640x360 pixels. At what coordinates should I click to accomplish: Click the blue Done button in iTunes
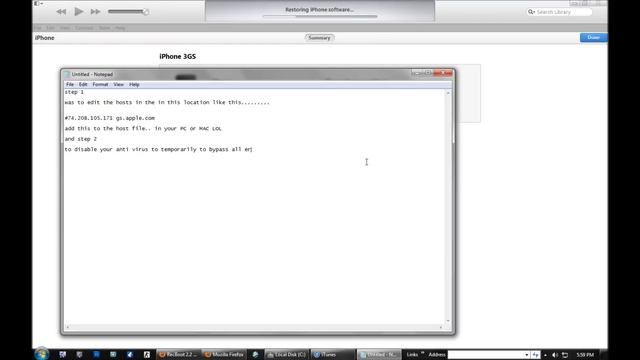click(x=593, y=38)
